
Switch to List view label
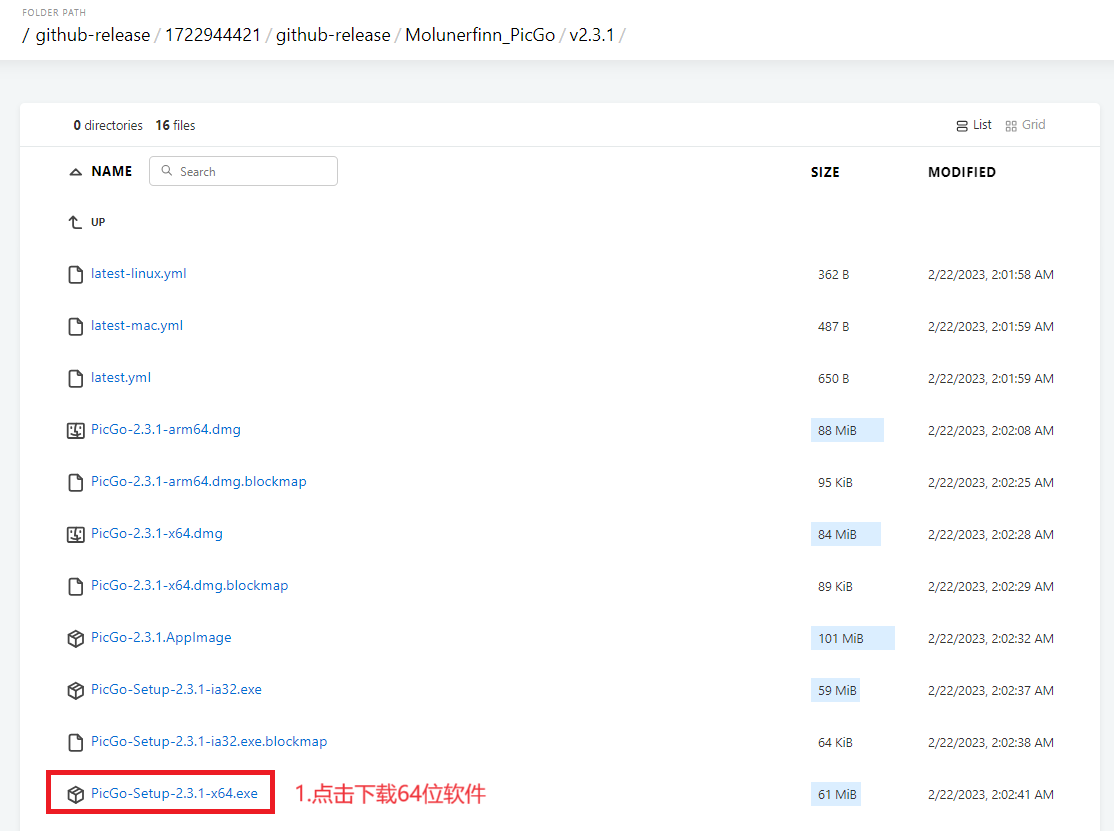click(x=982, y=125)
